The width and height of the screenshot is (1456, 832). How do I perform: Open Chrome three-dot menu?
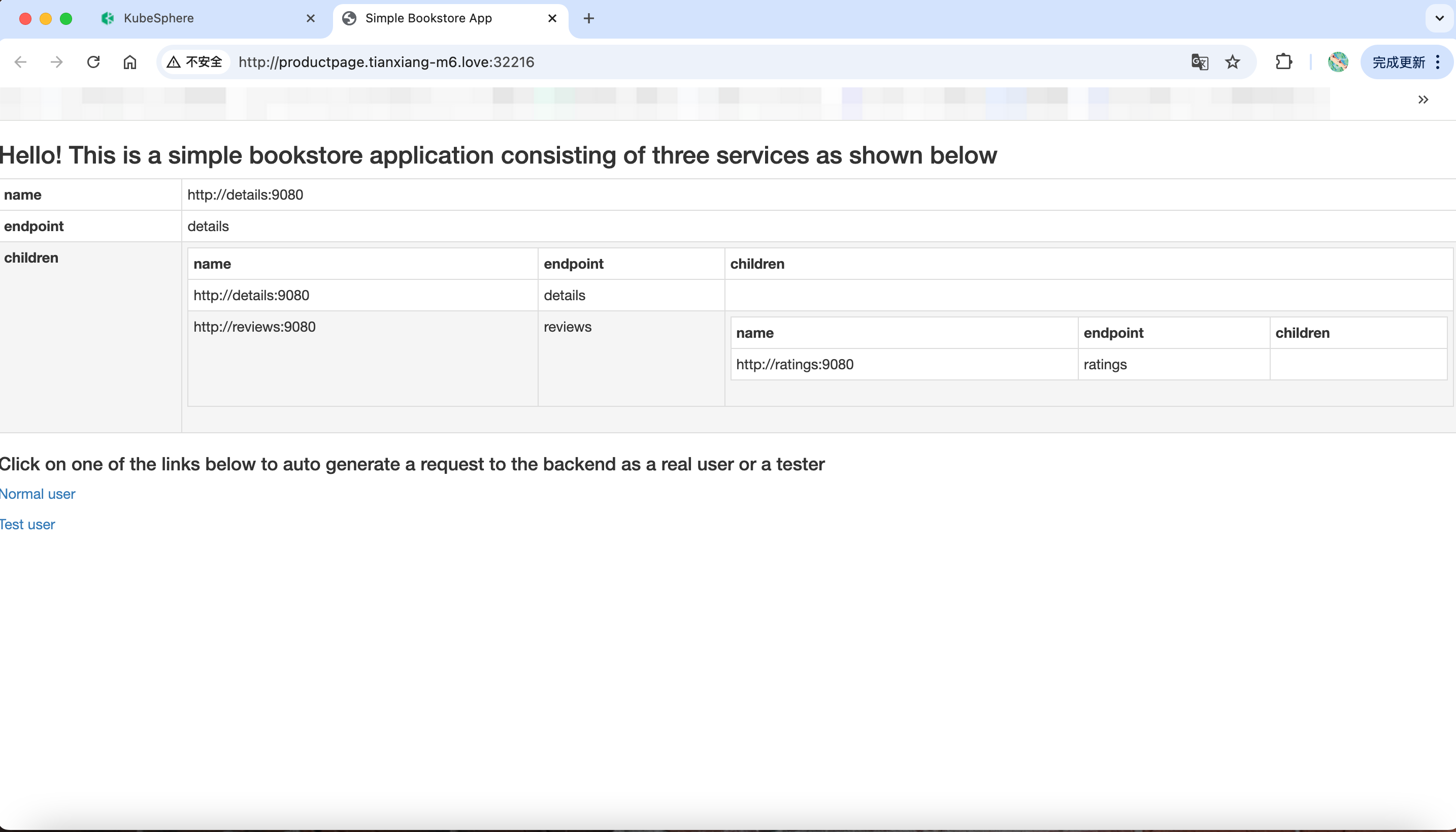pos(1438,62)
